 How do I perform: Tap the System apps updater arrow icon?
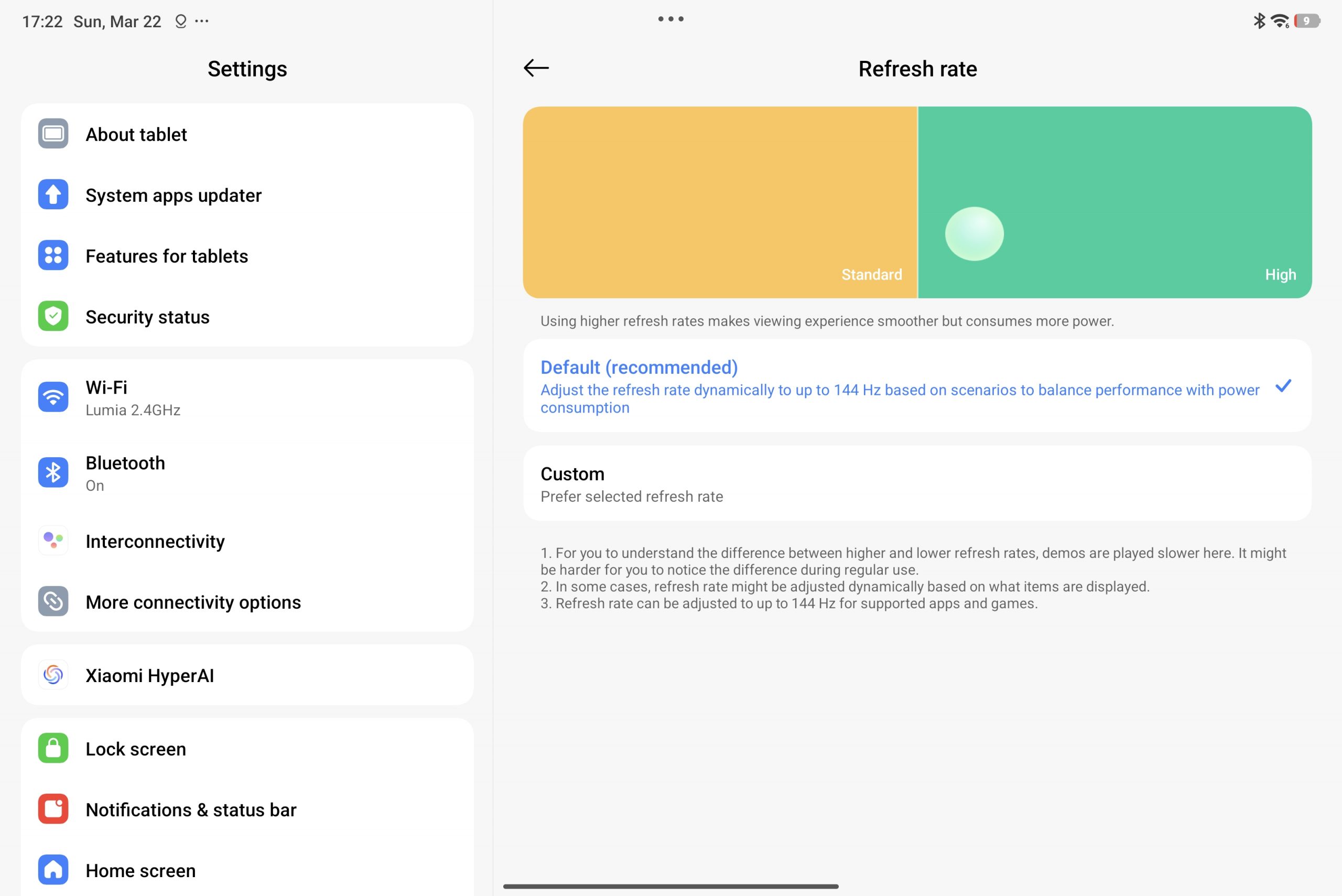click(x=53, y=195)
